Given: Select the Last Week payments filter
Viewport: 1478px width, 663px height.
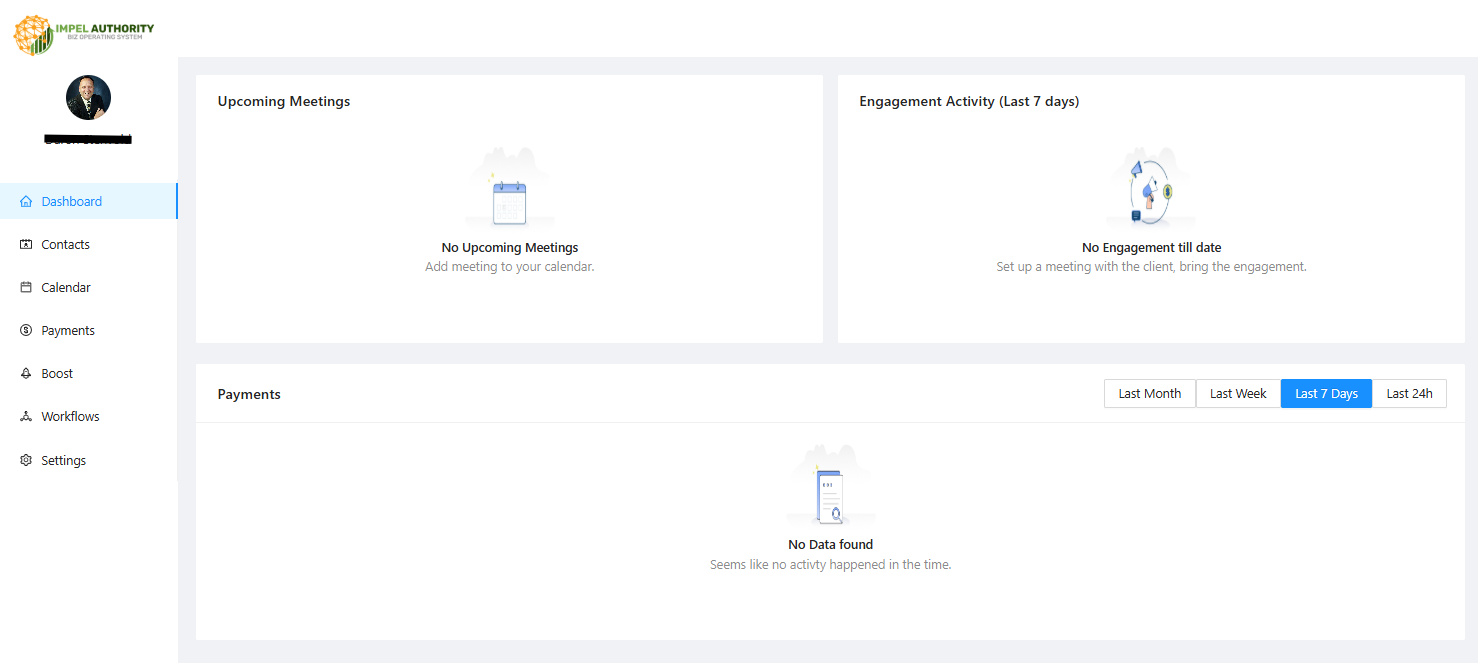Looking at the screenshot, I should (1238, 394).
